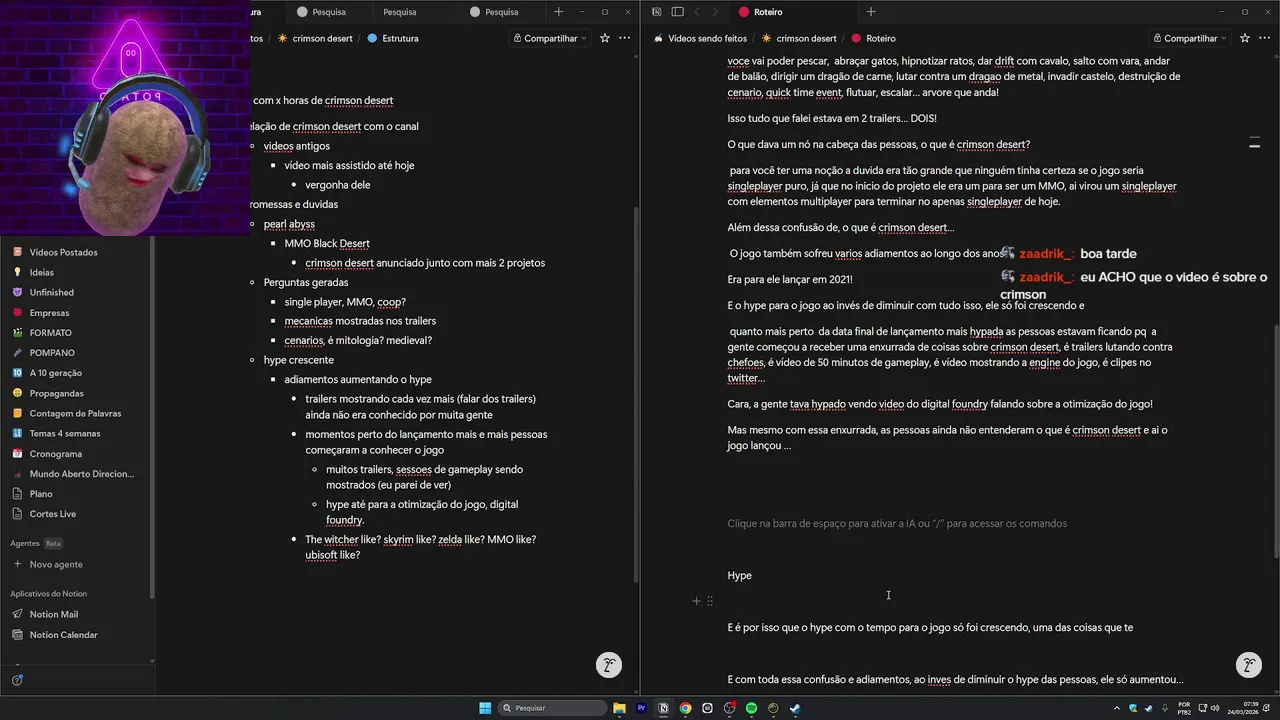1280x720 pixels.
Task: Click the 'pearl abyss' bullet item
Action: [x=289, y=224]
